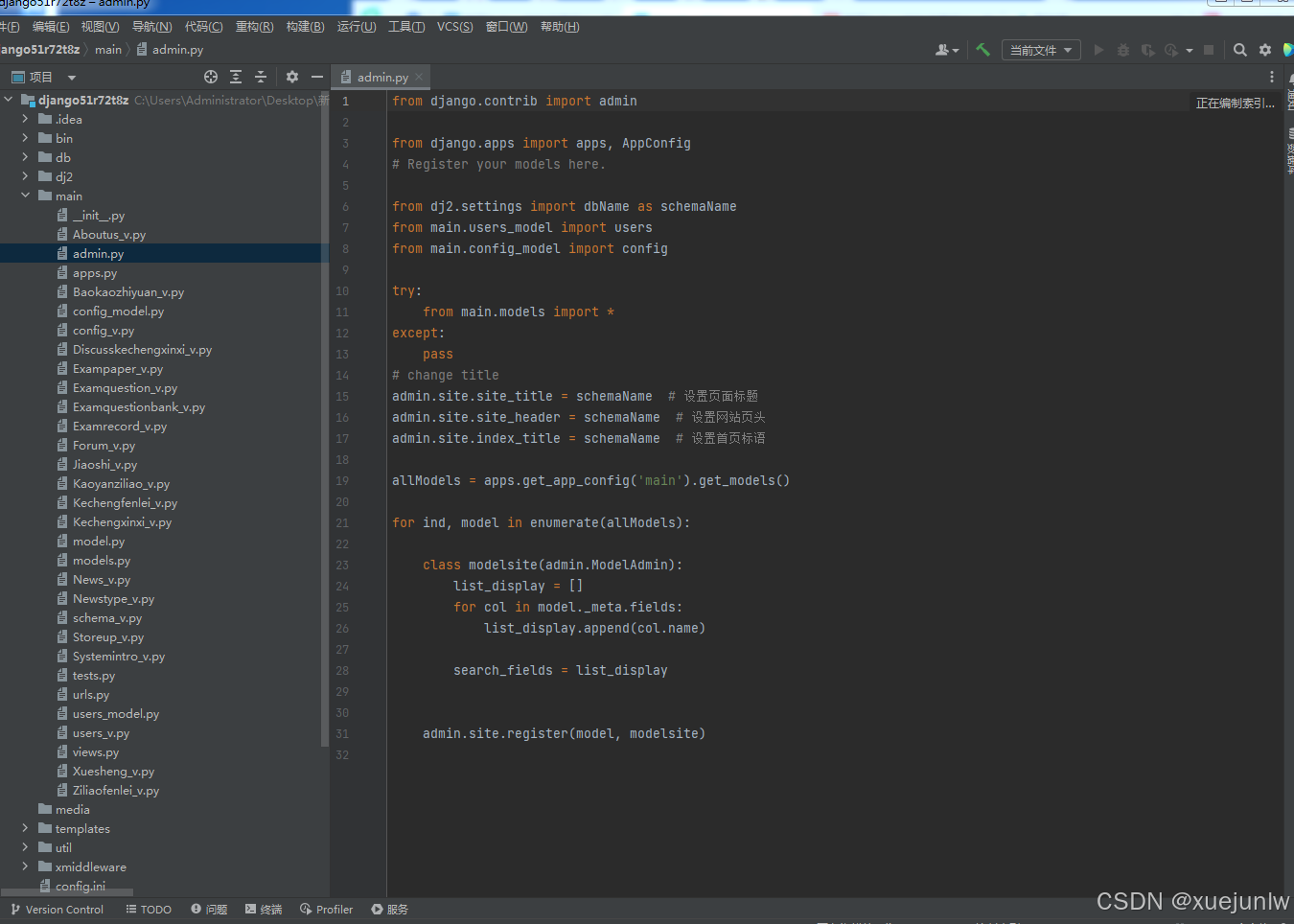
Task: Open dropdown arrow beside profile run icon
Action: (1190, 51)
